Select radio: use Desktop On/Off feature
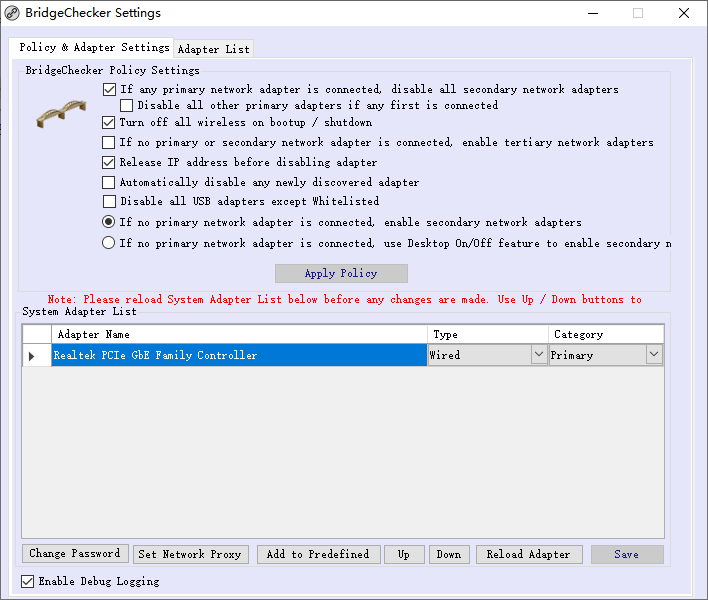This screenshot has width=708, height=600. click(108, 243)
